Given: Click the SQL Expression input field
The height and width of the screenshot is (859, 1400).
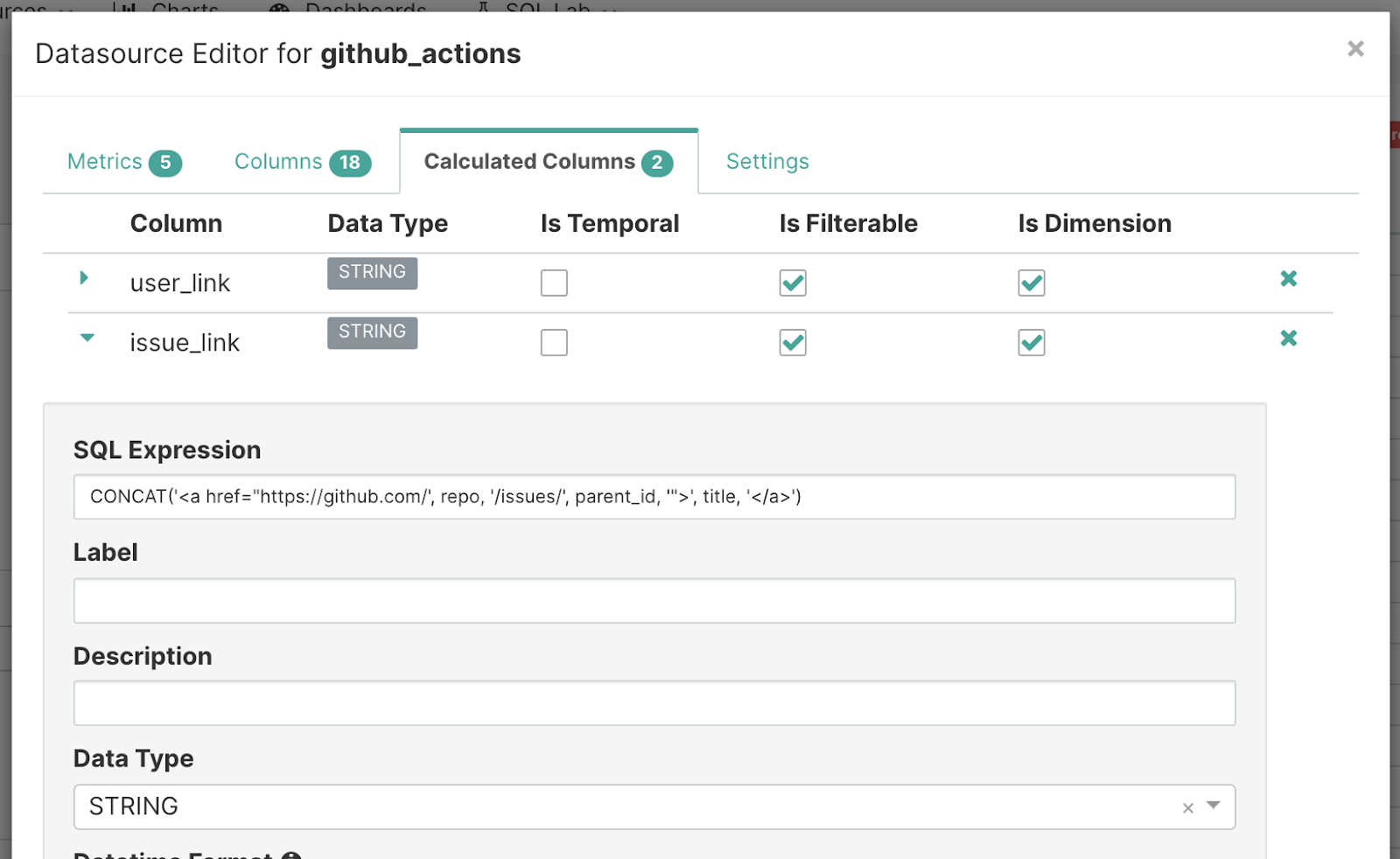Looking at the screenshot, I should point(654,497).
